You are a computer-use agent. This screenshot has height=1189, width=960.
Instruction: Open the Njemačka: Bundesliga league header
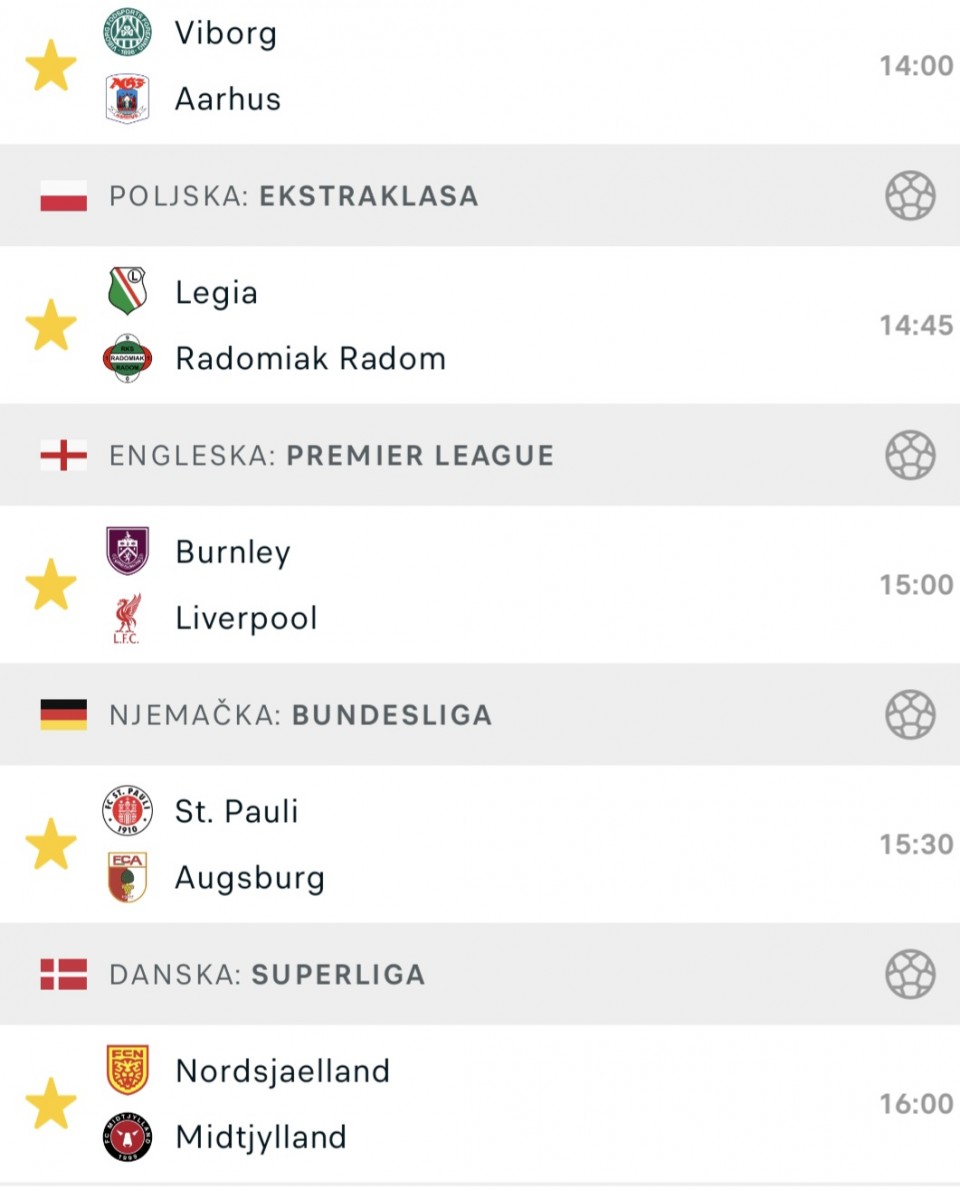click(480, 714)
